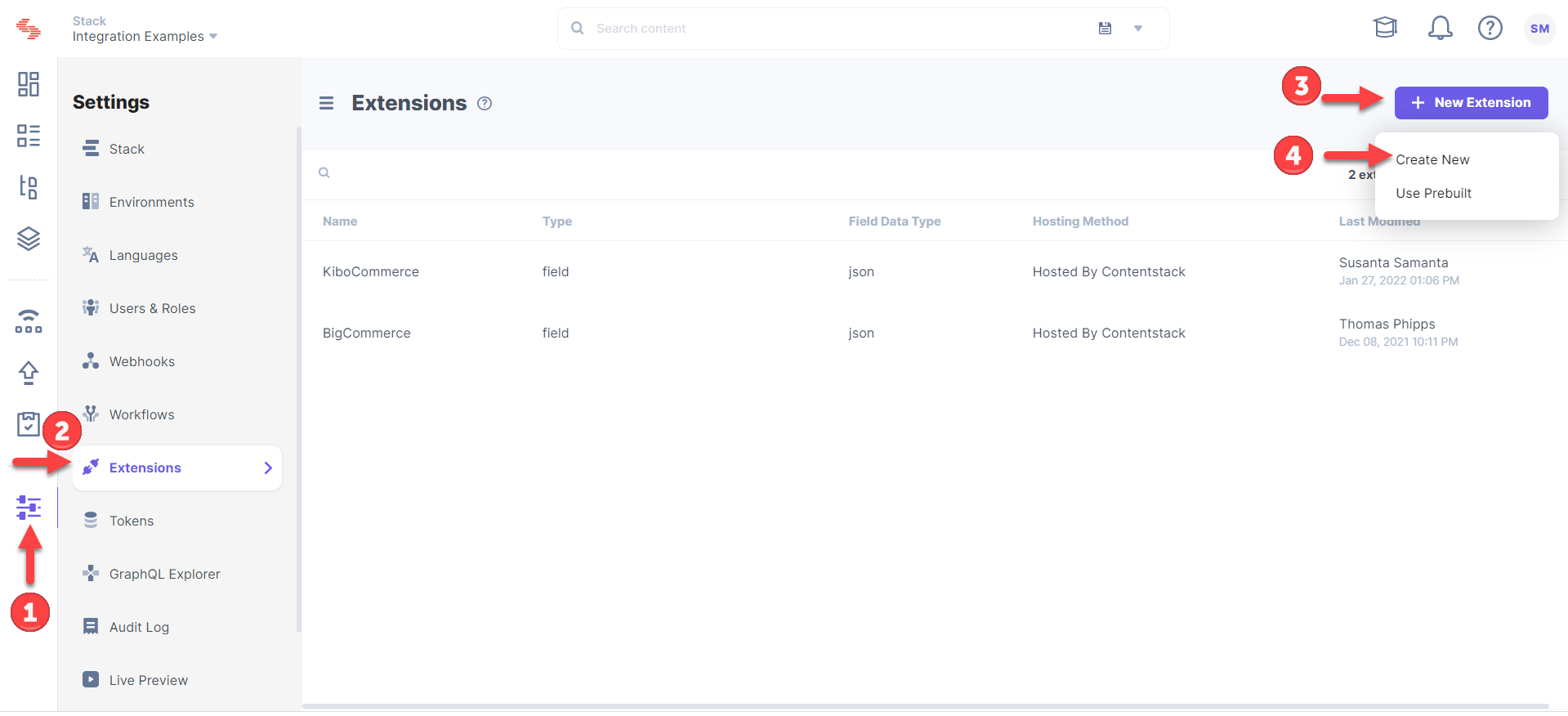Open the Dashboard icon in left rail
This screenshot has height=716, width=1568.
pos(29,84)
